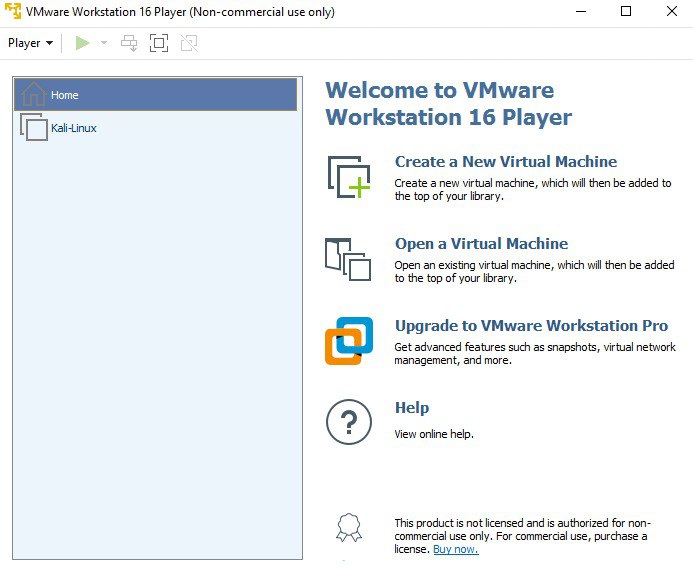Open the Player menu dropdown
Screen dimensions: 693x573
(30, 43)
